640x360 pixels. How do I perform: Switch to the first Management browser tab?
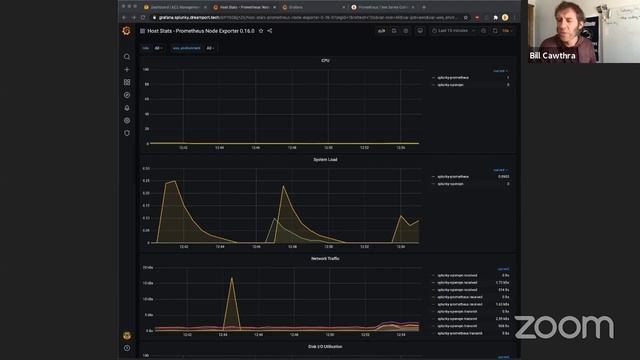pyautogui.click(x=174, y=7)
